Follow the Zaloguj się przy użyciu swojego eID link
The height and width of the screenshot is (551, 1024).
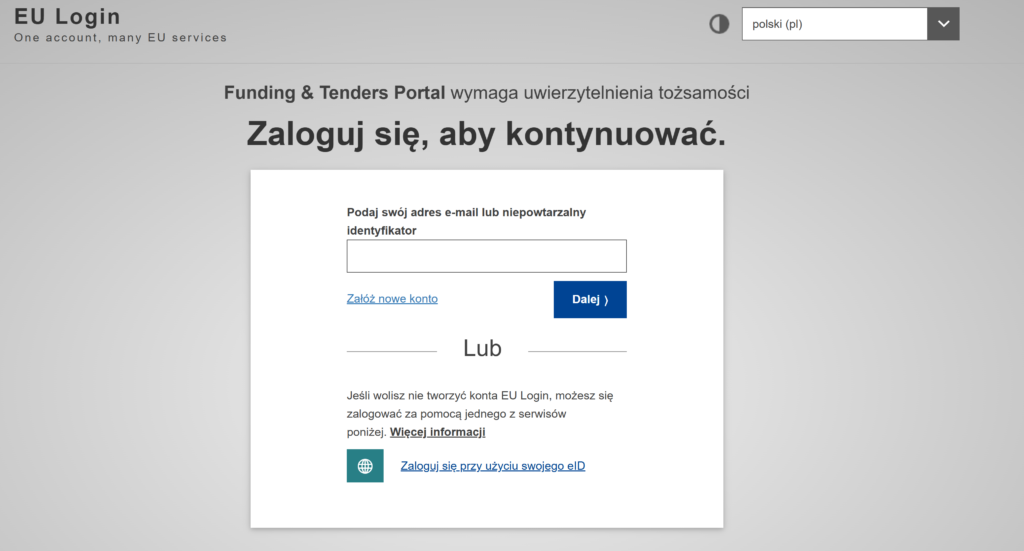(492, 466)
